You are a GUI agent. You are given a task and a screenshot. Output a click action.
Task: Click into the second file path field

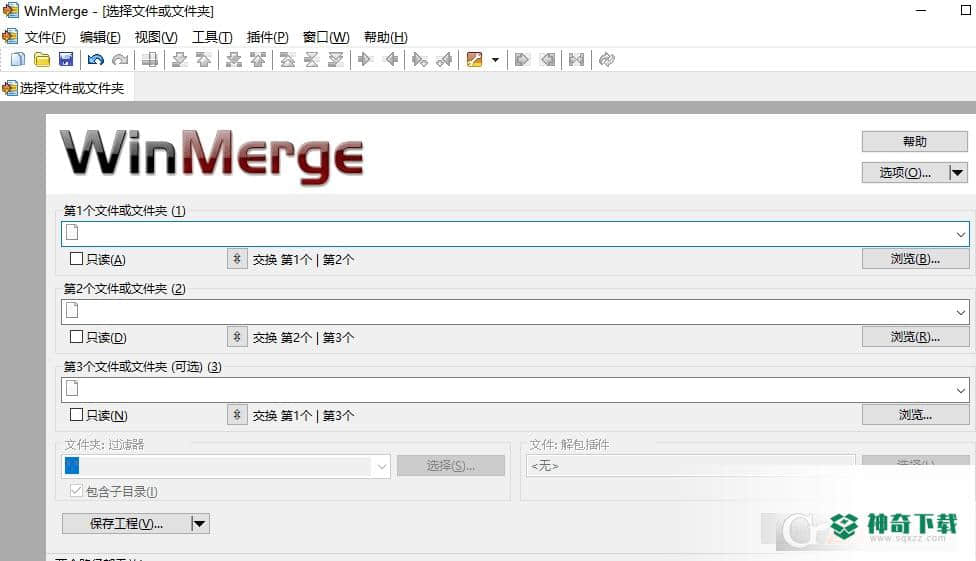point(515,312)
